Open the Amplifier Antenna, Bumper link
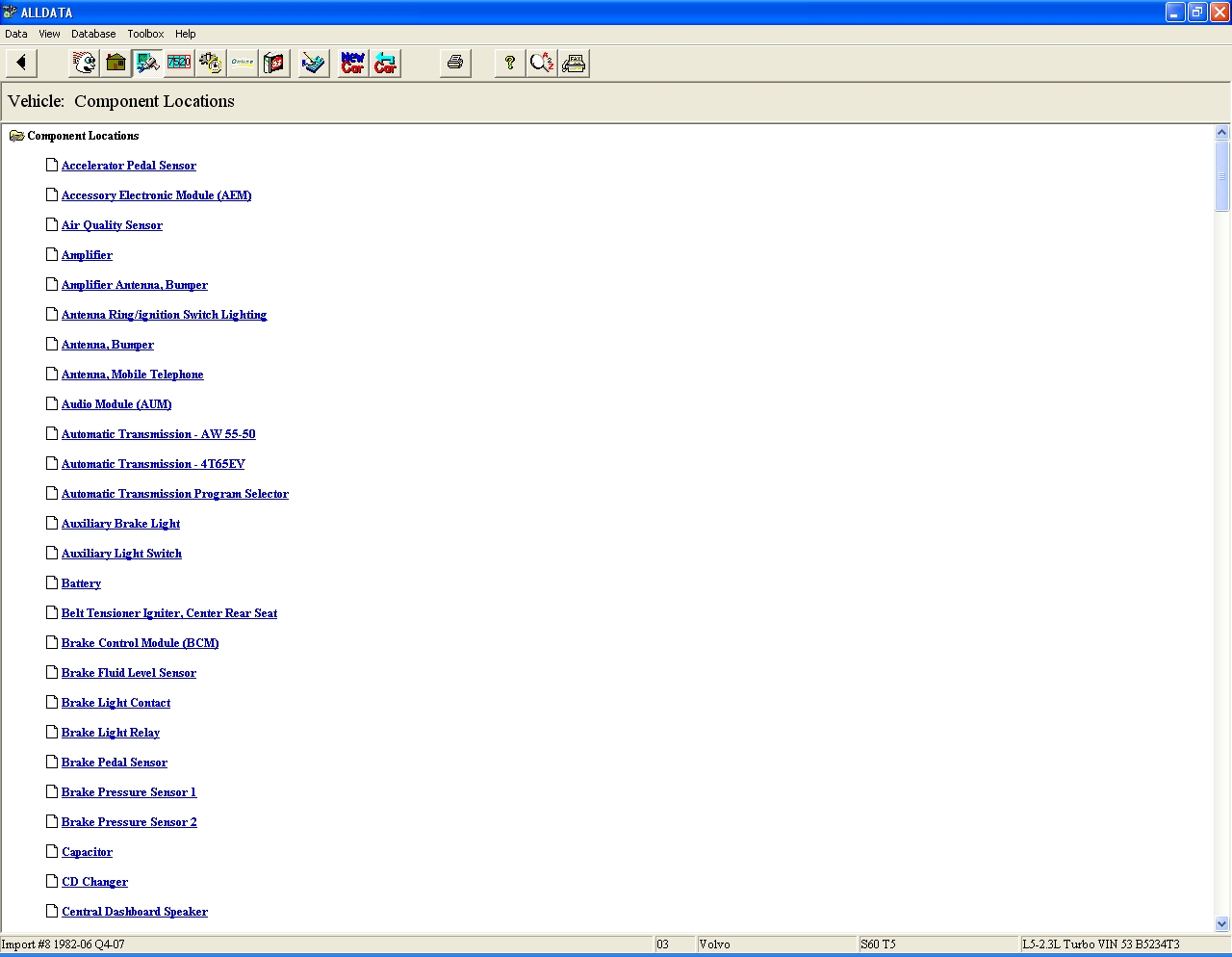Screen dimensions: 1232x957 tap(135, 285)
